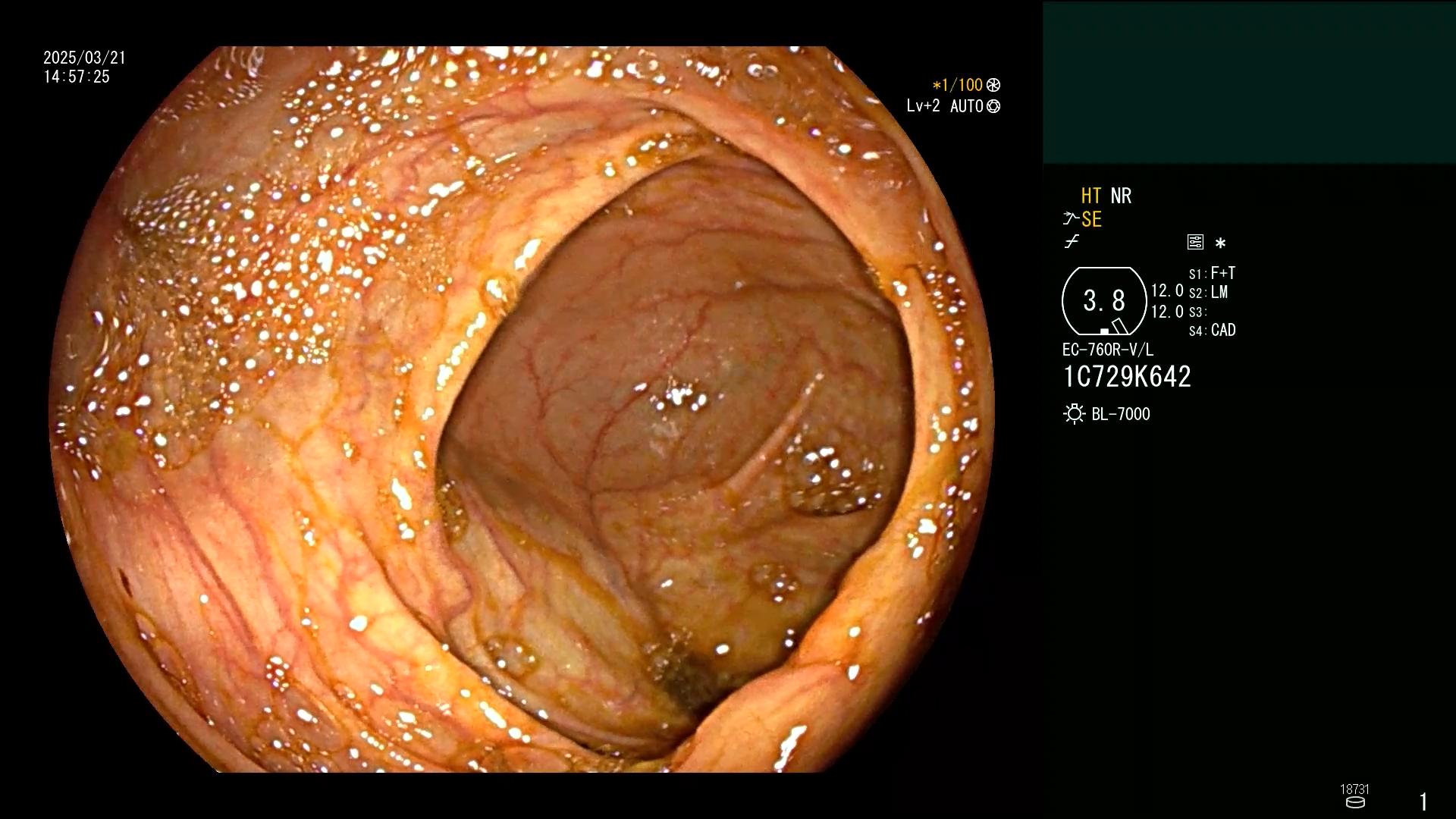Click the image counter 18731
Viewport: 1456px width, 819px height.
1354,789
